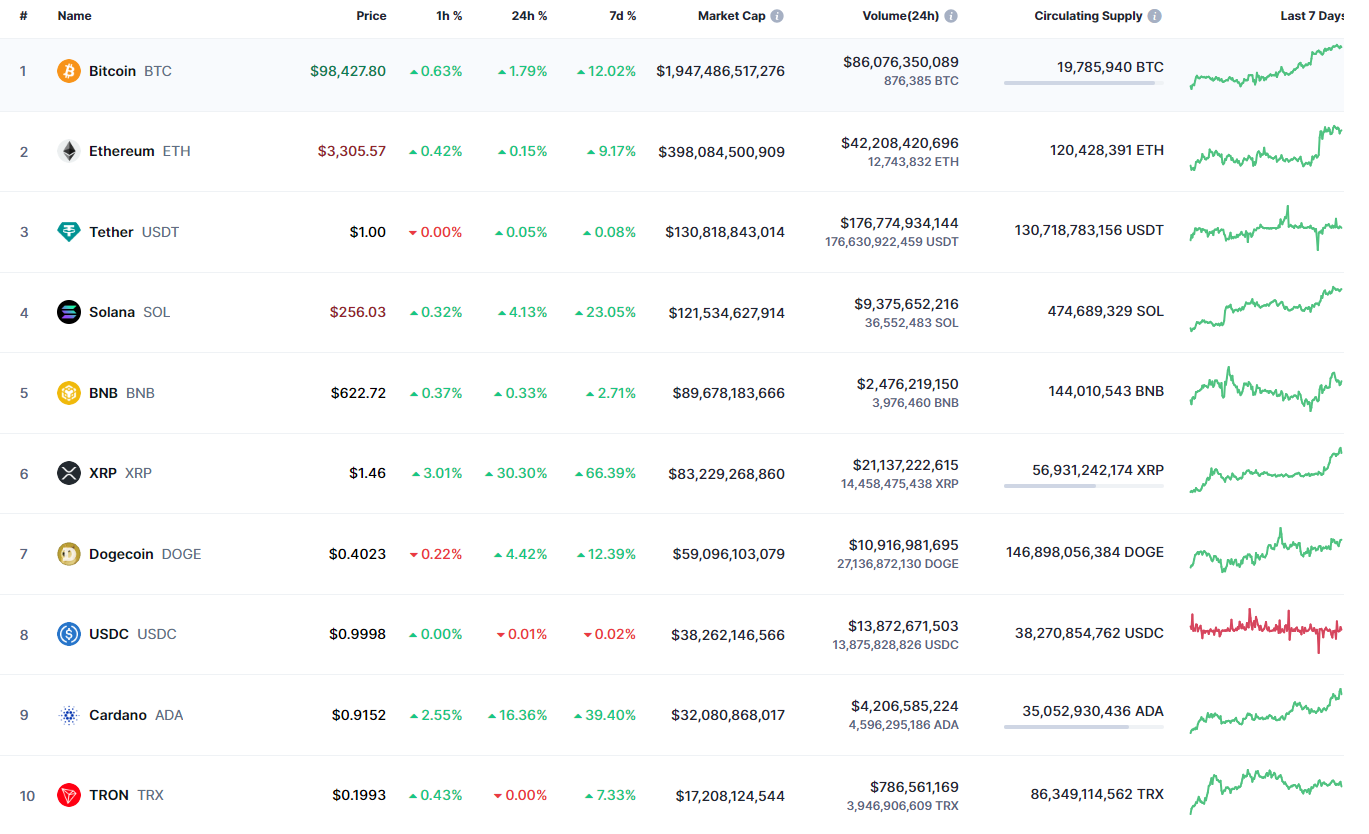This screenshot has height=834, width=1369.
Task: Click the BNB logo icon
Action: tap(68, 393)
